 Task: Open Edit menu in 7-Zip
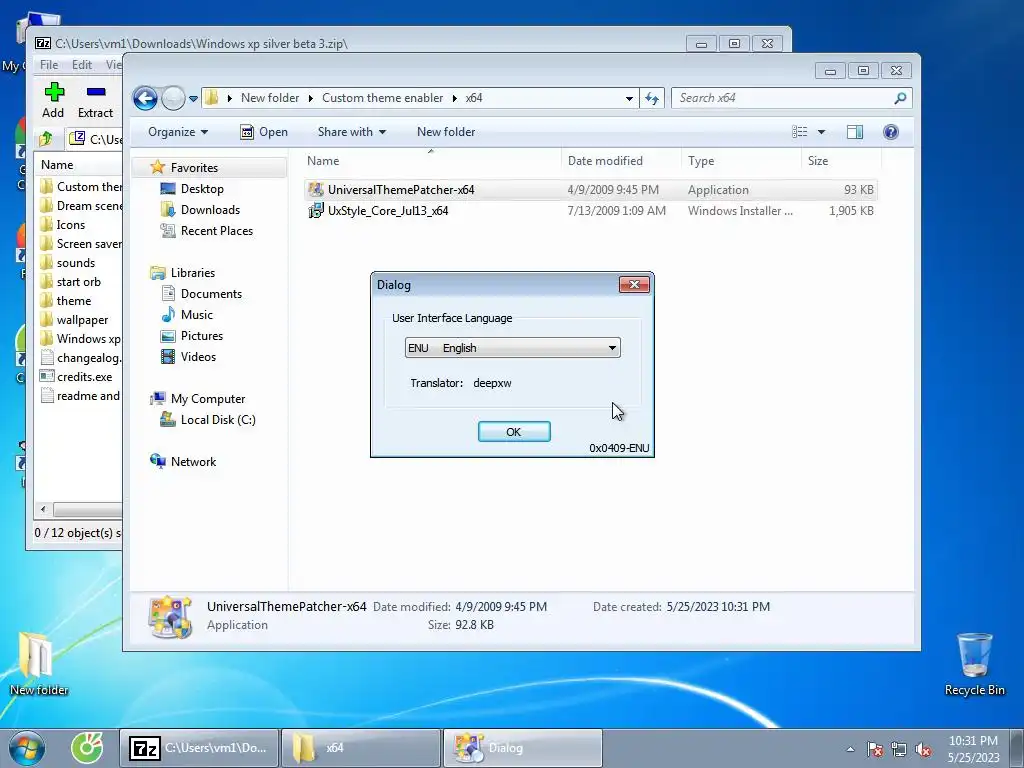(82, 65)
